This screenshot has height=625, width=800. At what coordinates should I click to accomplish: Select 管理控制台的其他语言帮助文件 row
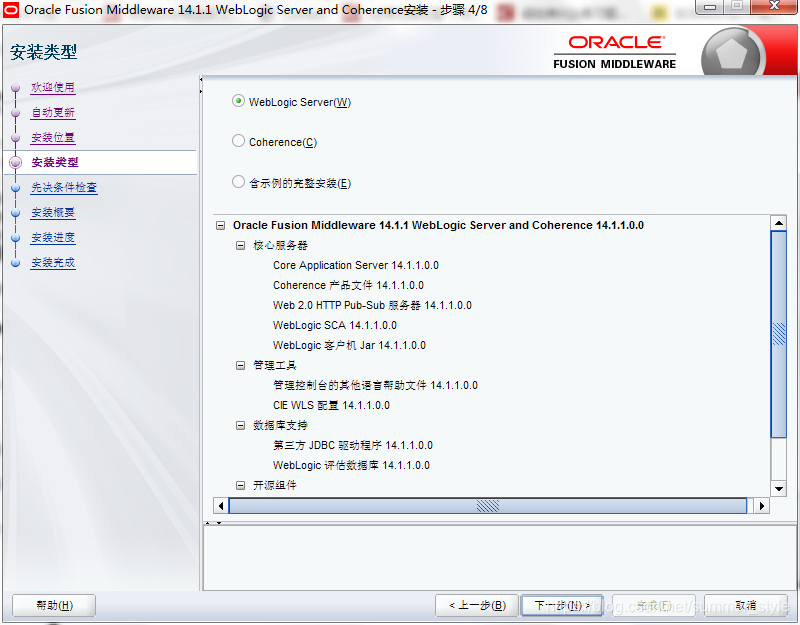coord(376,385)
